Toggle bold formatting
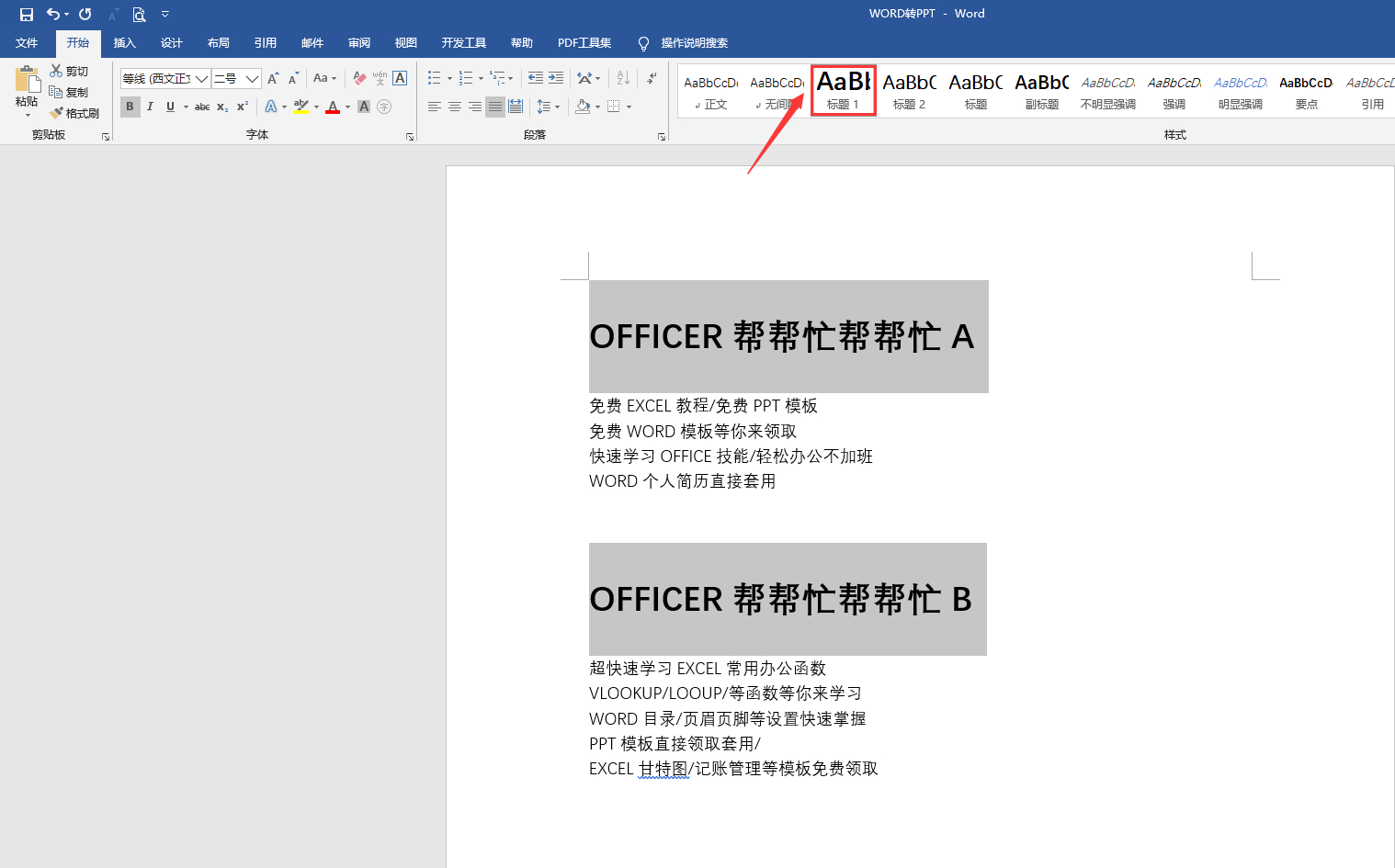Image resolution: width=1395 pixels, height=868 pixels. (130, 107)
